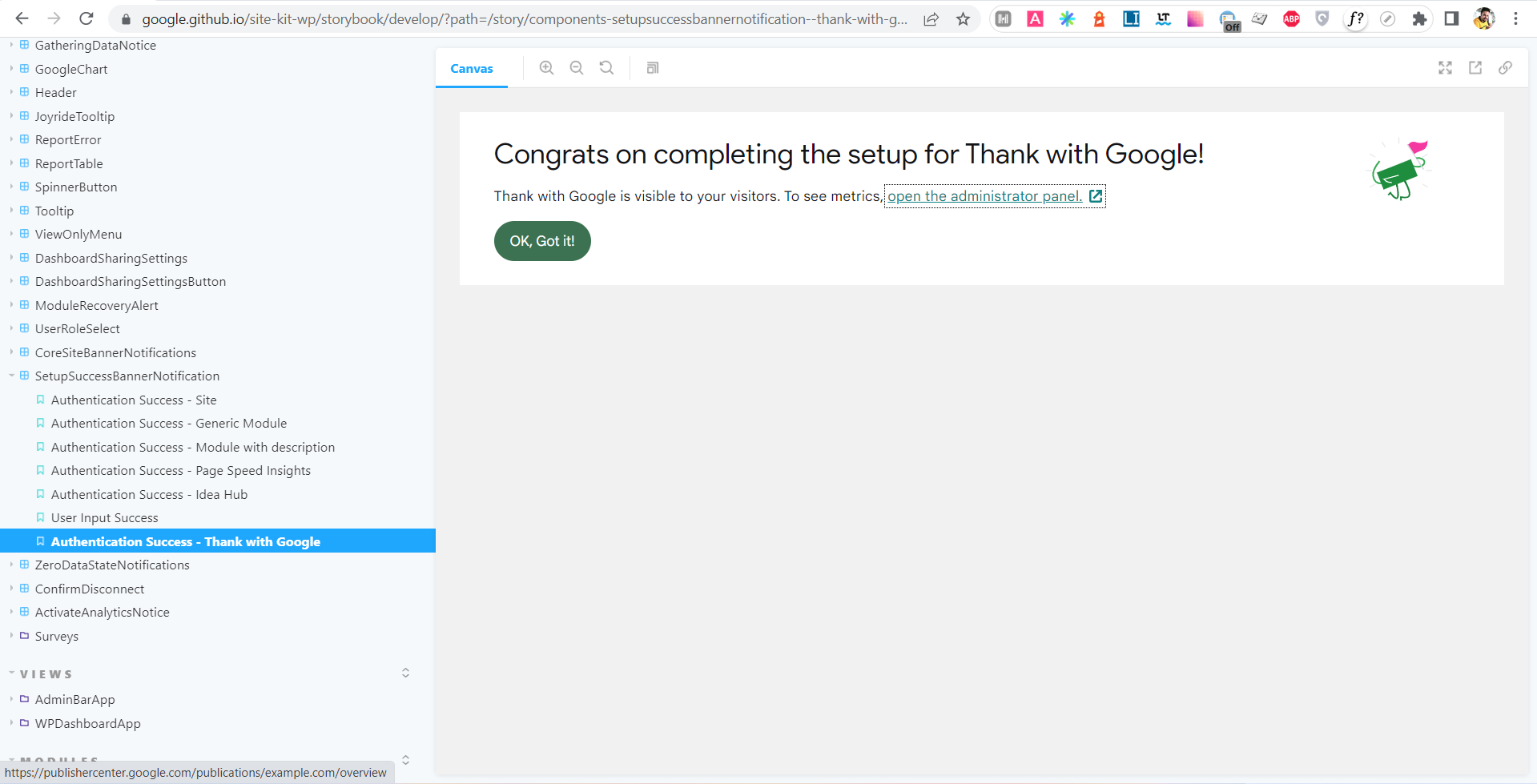
Task: Expand all items in VIEWS section
Action: pyautogui.click(x=405, y=673)
